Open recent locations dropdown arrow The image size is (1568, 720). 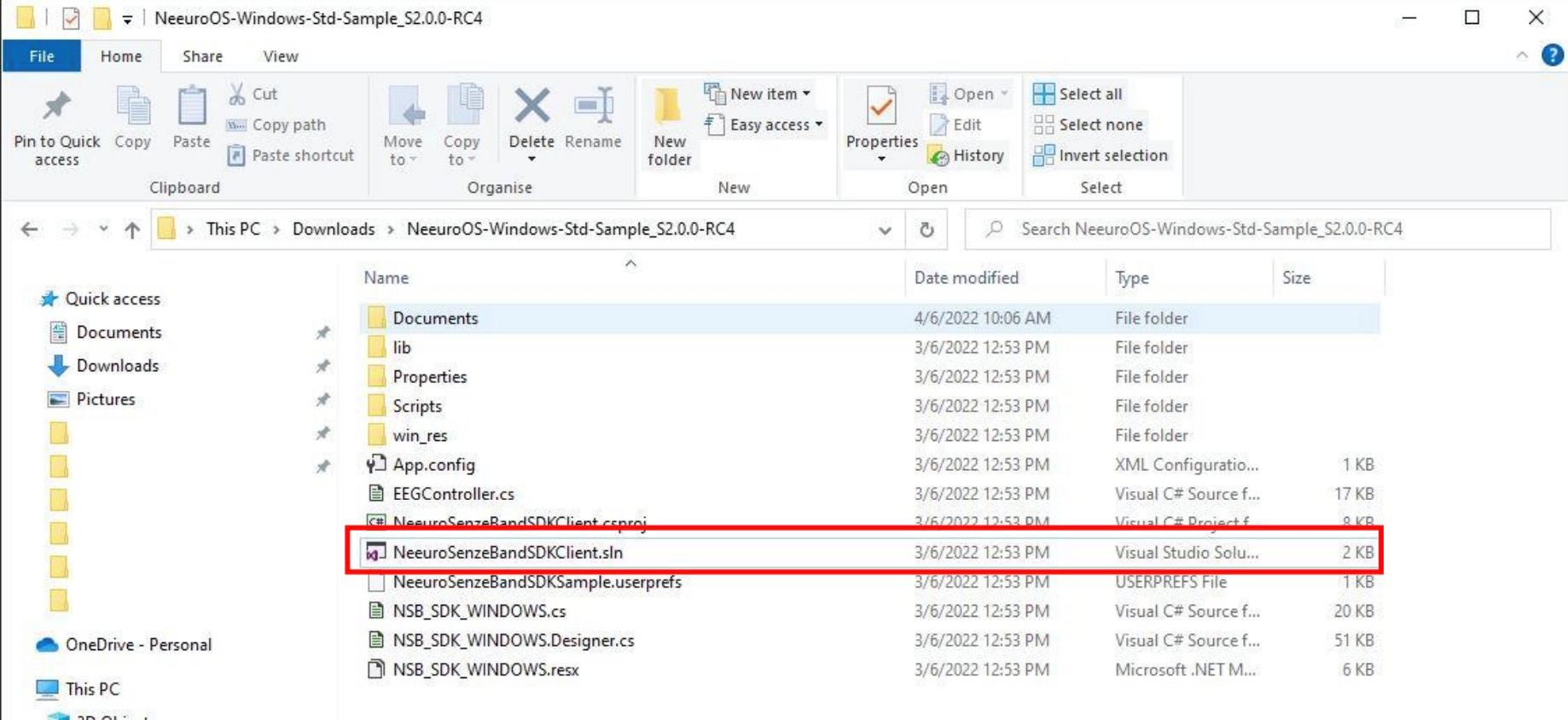(x=103, y=229)
